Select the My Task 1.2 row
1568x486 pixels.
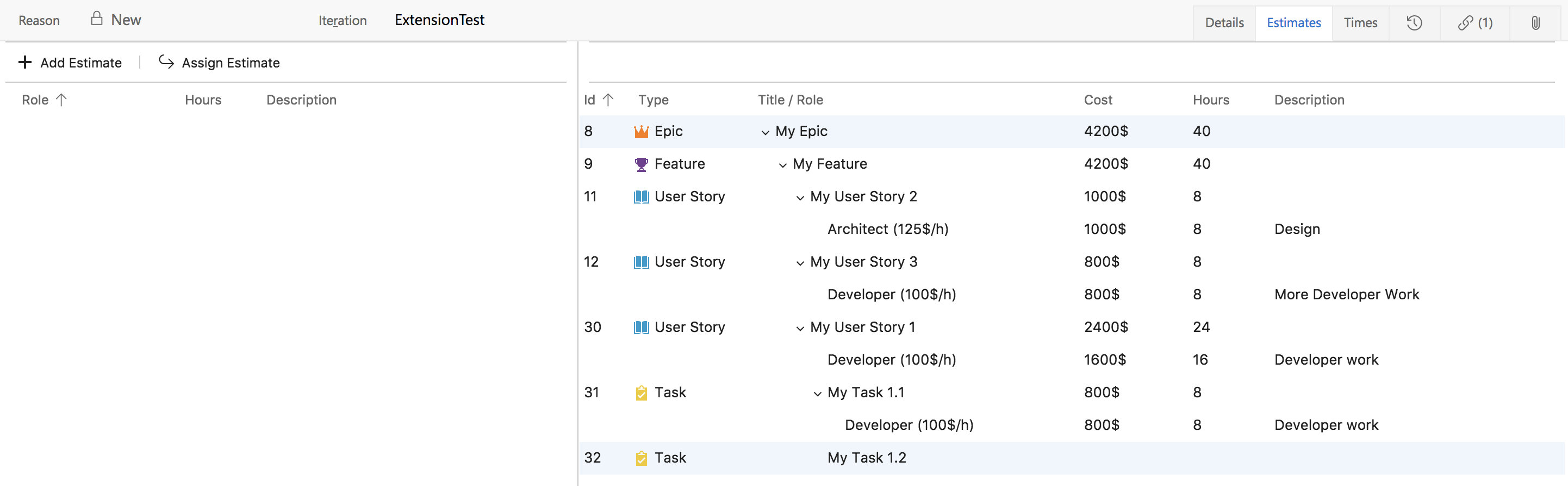pyautogui.click(x=866, y=458)
